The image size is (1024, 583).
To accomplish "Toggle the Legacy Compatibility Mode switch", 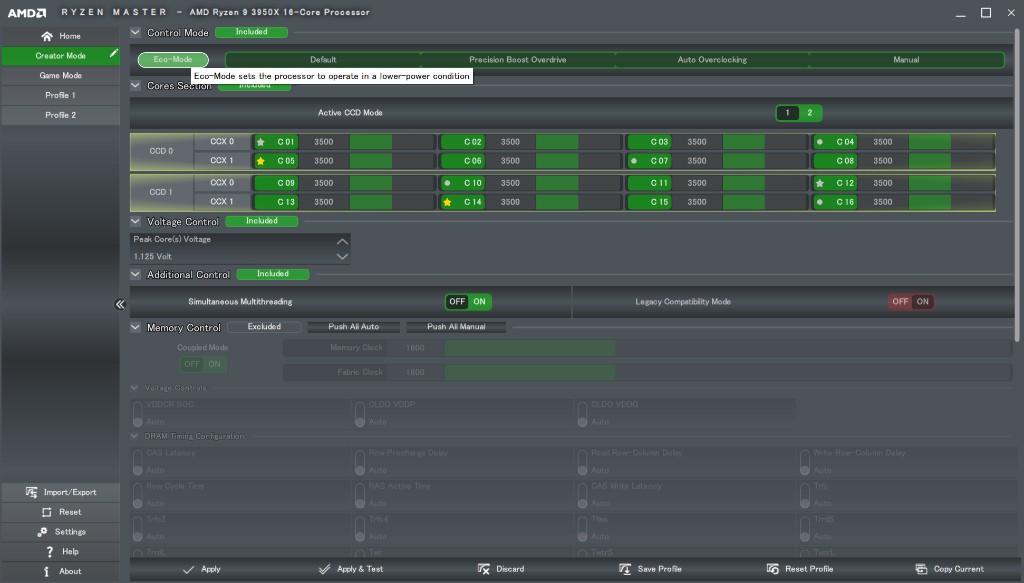I will point(911,301).
